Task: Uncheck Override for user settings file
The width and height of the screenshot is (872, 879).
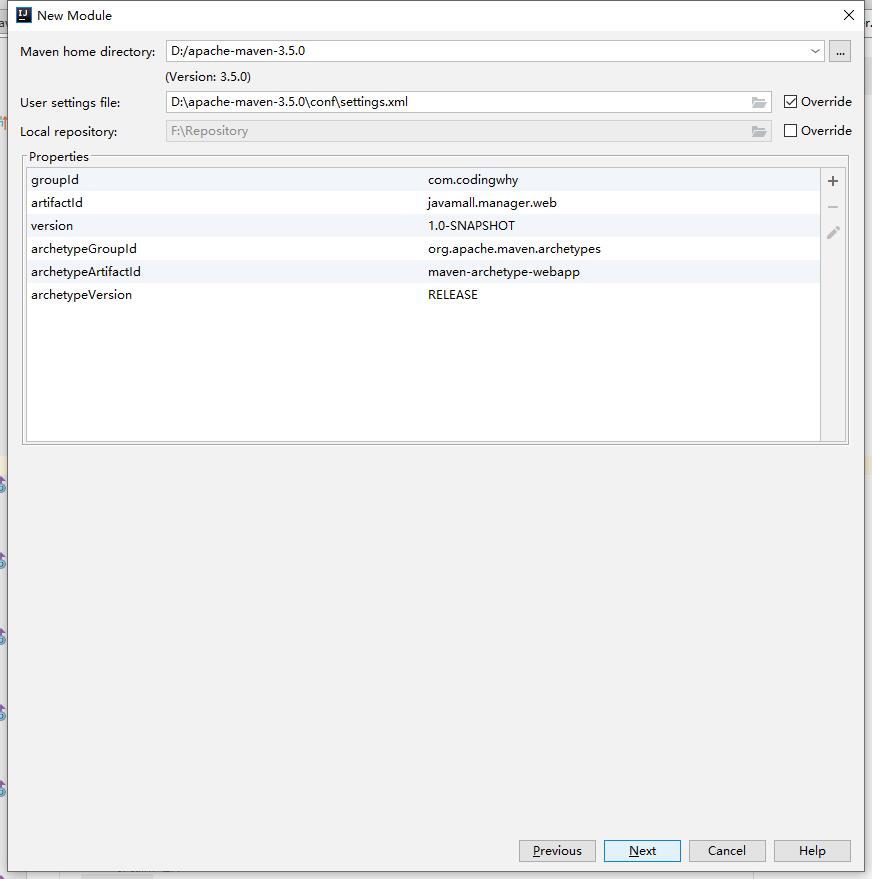Action: (791, 102)
